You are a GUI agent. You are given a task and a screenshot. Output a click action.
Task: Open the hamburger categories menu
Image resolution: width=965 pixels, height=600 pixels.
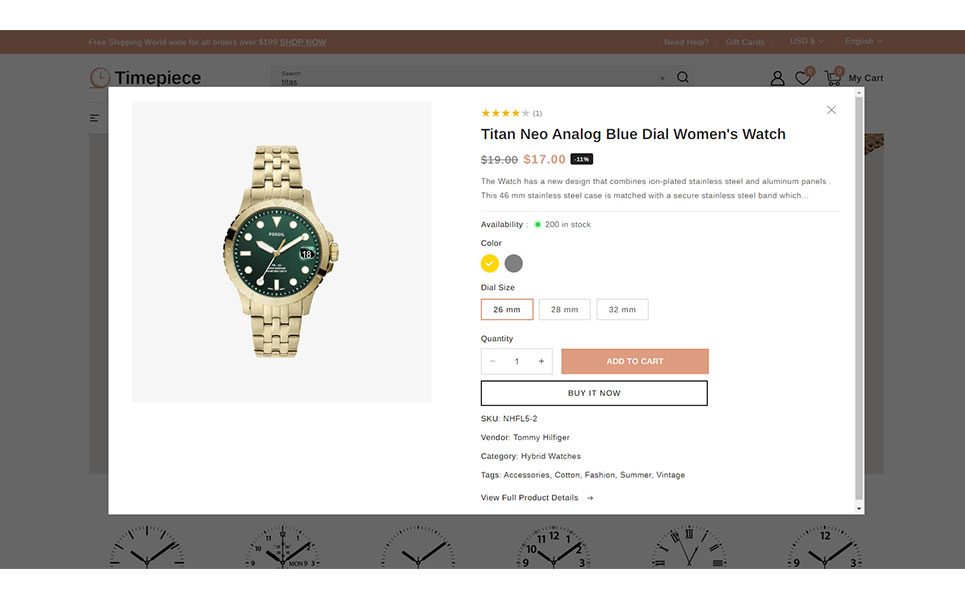point(95,118)
